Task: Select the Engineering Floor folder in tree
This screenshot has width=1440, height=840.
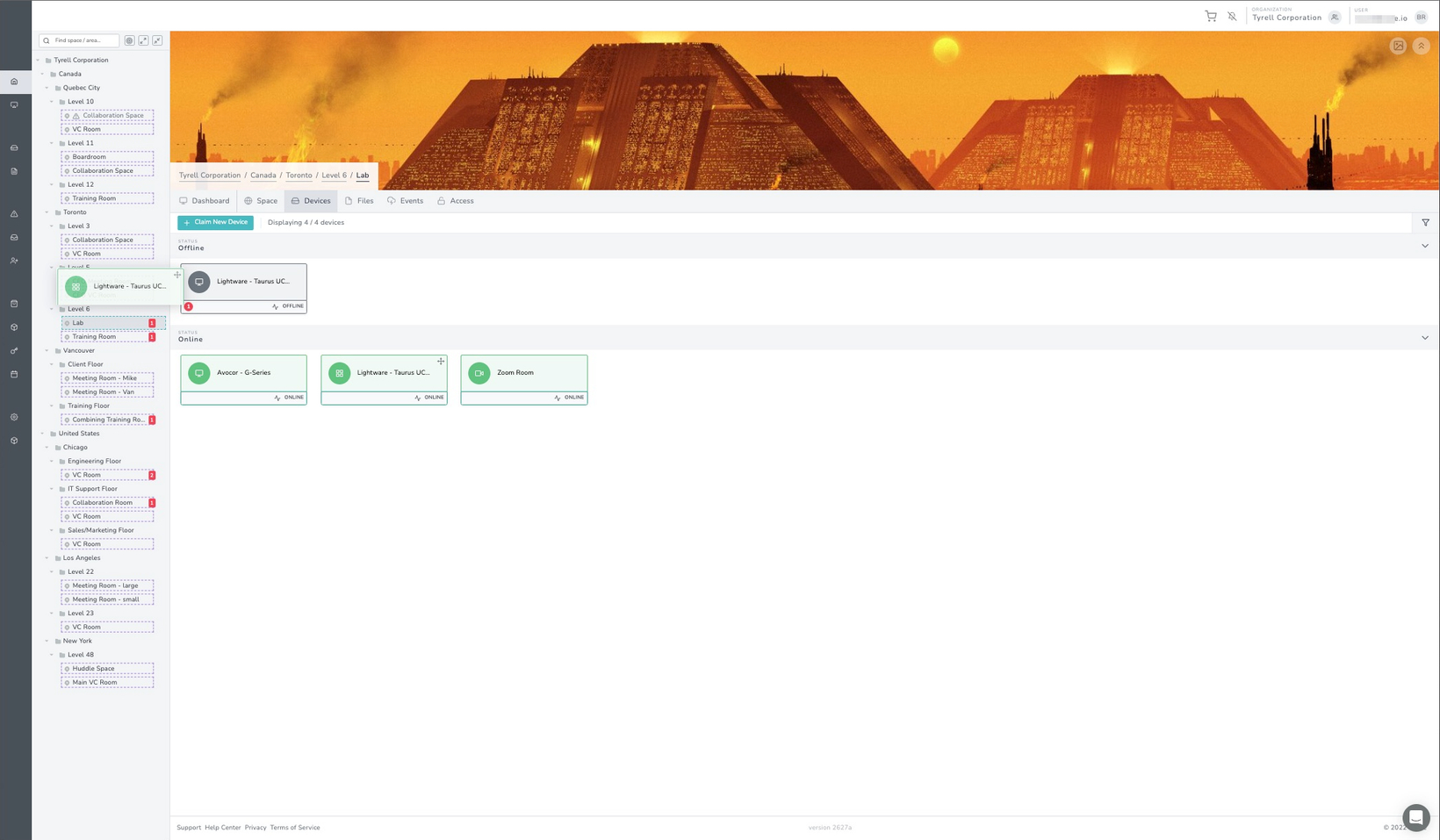Action: (94, 462)
